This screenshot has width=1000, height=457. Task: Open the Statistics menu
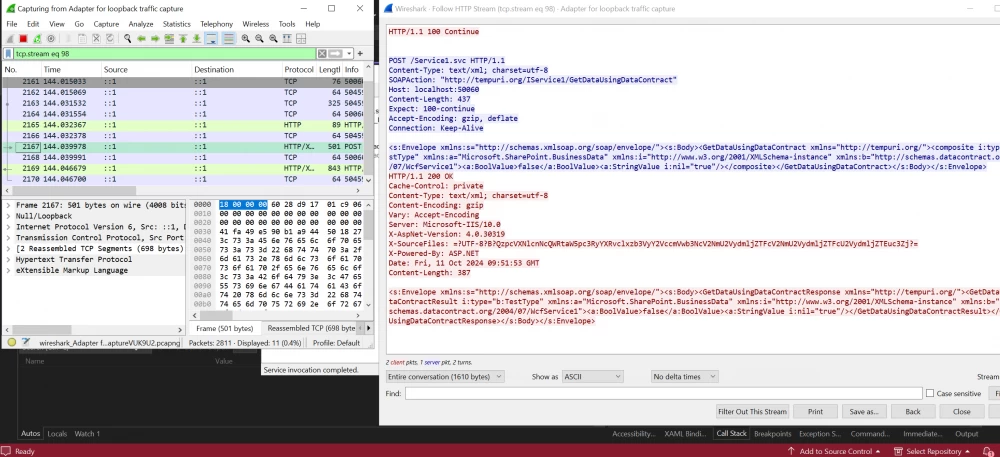tap(177, 24)
